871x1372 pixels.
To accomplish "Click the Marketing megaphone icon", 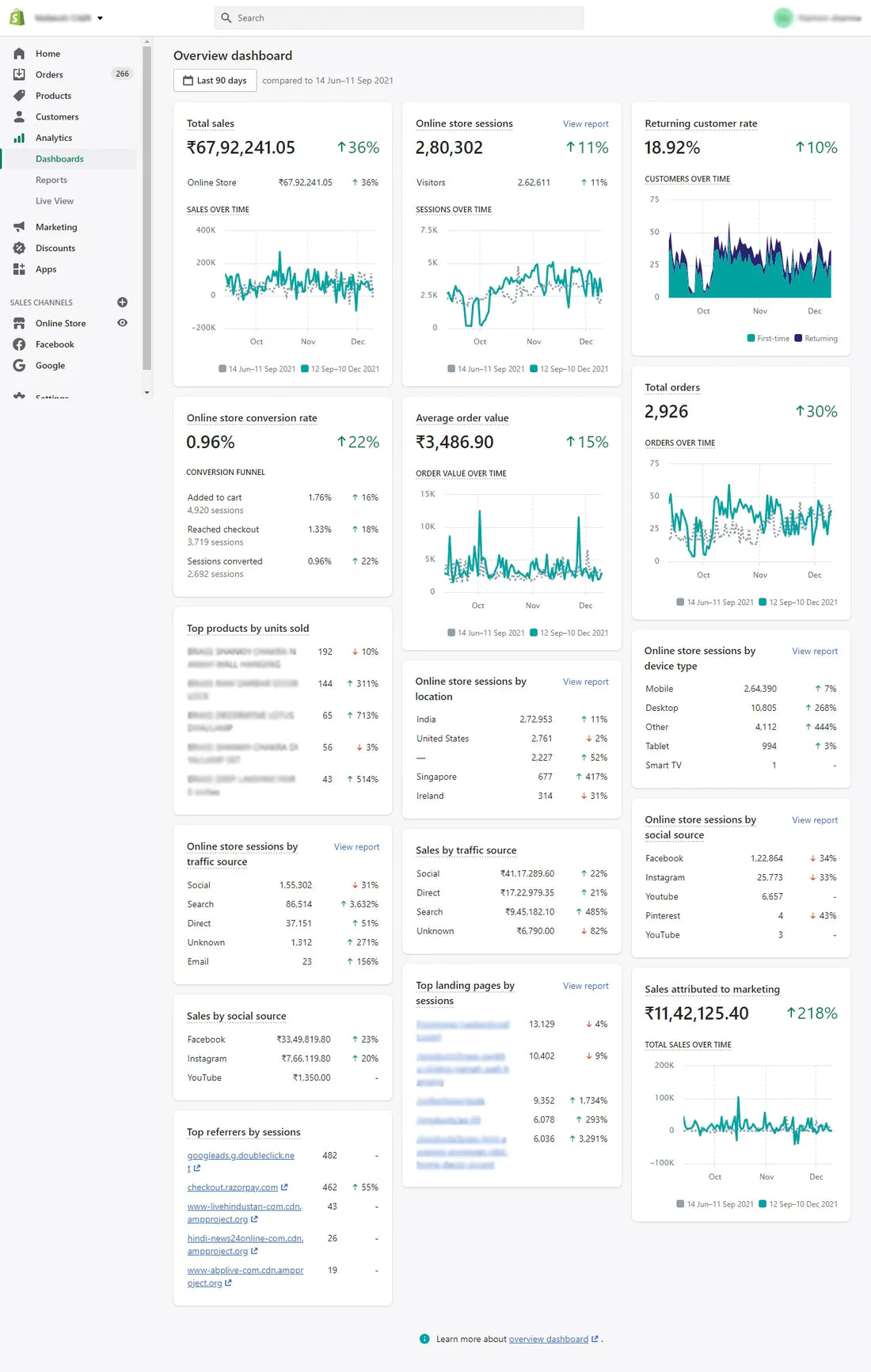I will 19,227.
